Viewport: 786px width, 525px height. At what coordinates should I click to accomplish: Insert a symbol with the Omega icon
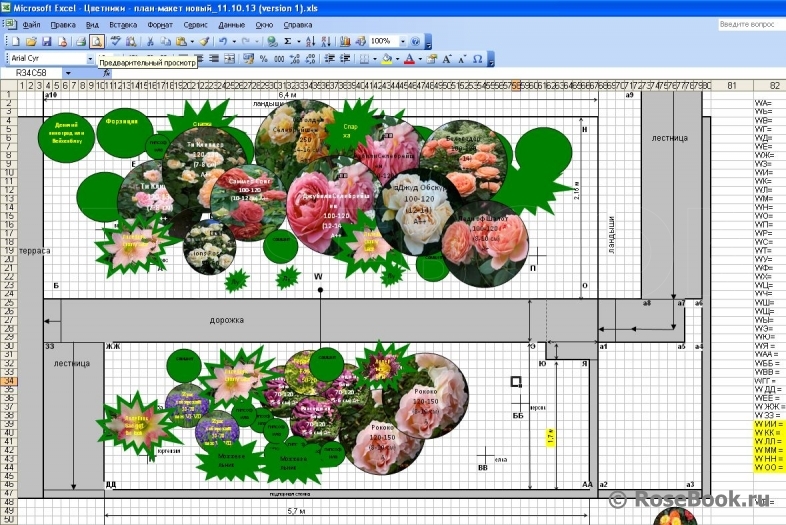[x=477, y=59]
